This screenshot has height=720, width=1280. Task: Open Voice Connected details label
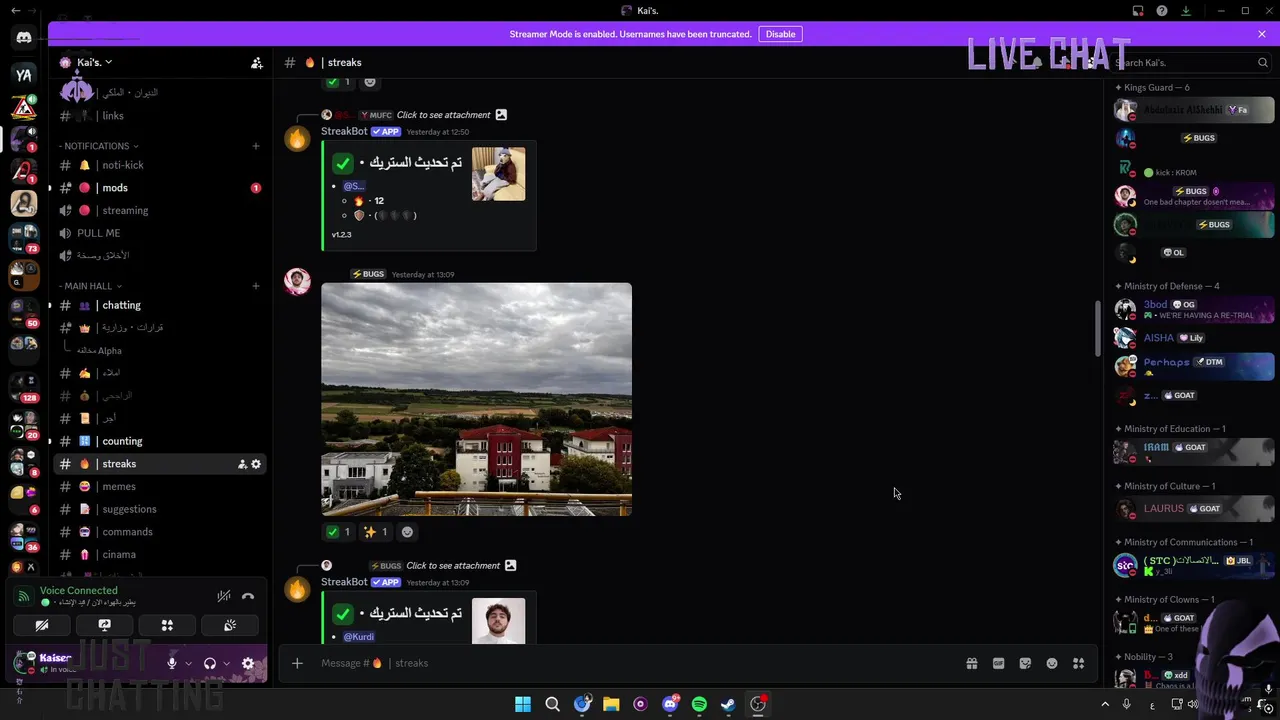coord(78,591)
